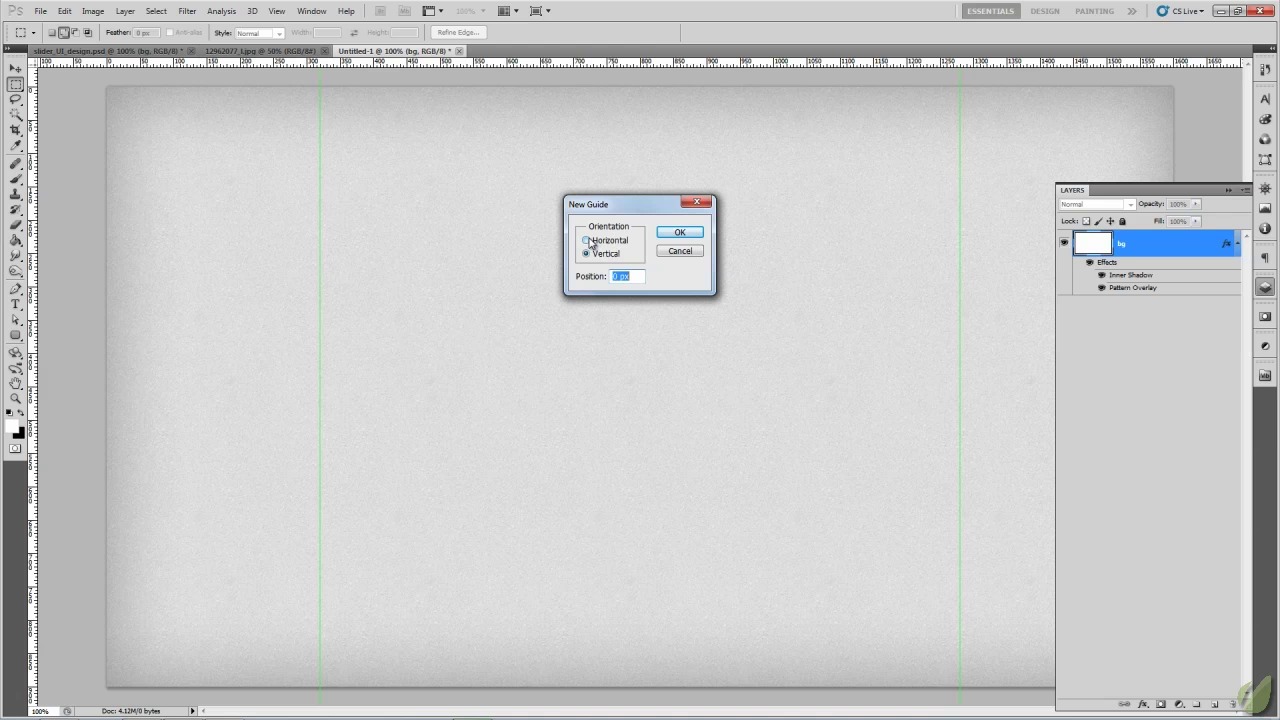Toggle visibility of layer Effects

(1089, 262)
